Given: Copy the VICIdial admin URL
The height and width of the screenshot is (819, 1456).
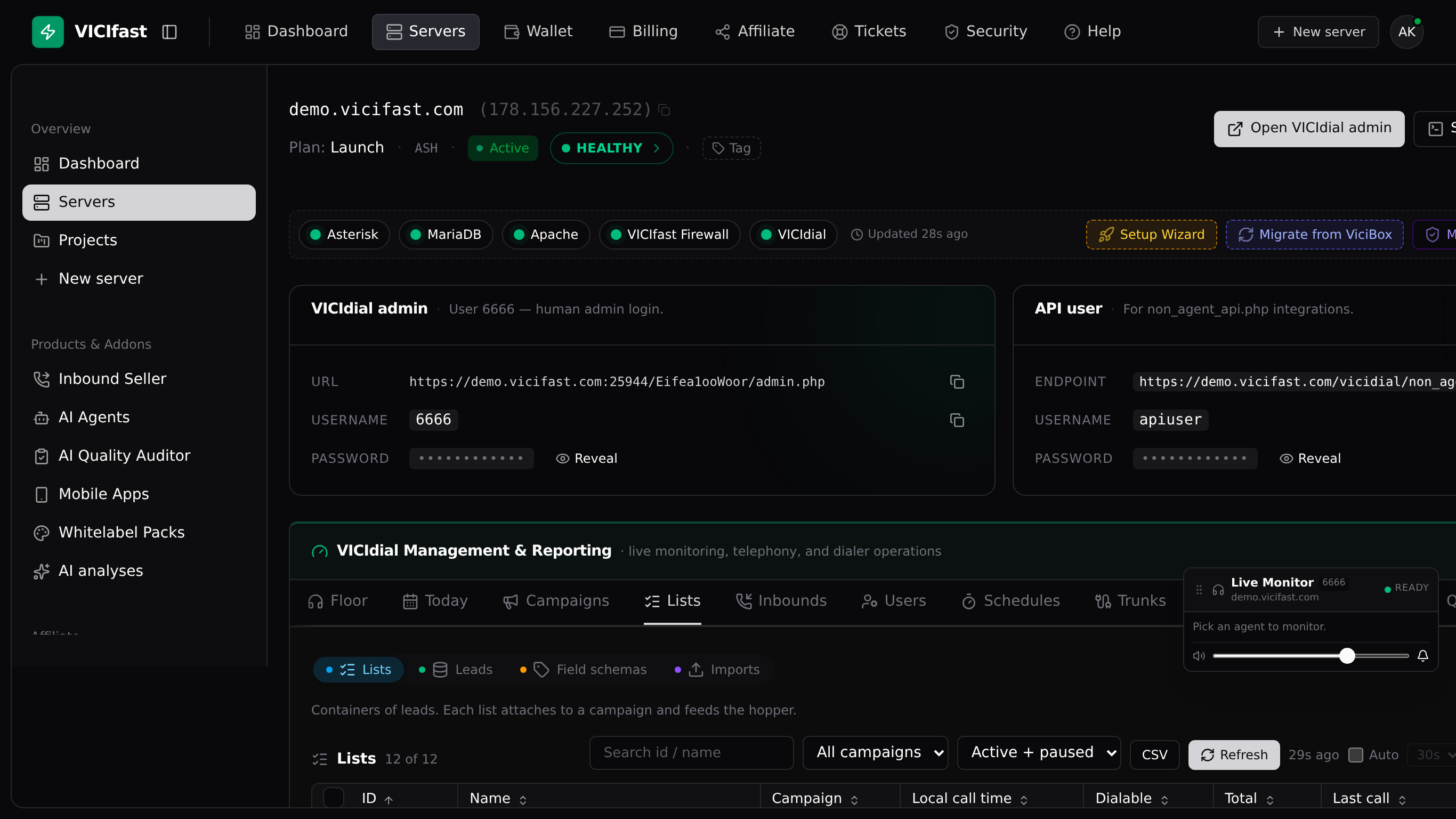Looking at the screenshot, I should tap(956, 382).
